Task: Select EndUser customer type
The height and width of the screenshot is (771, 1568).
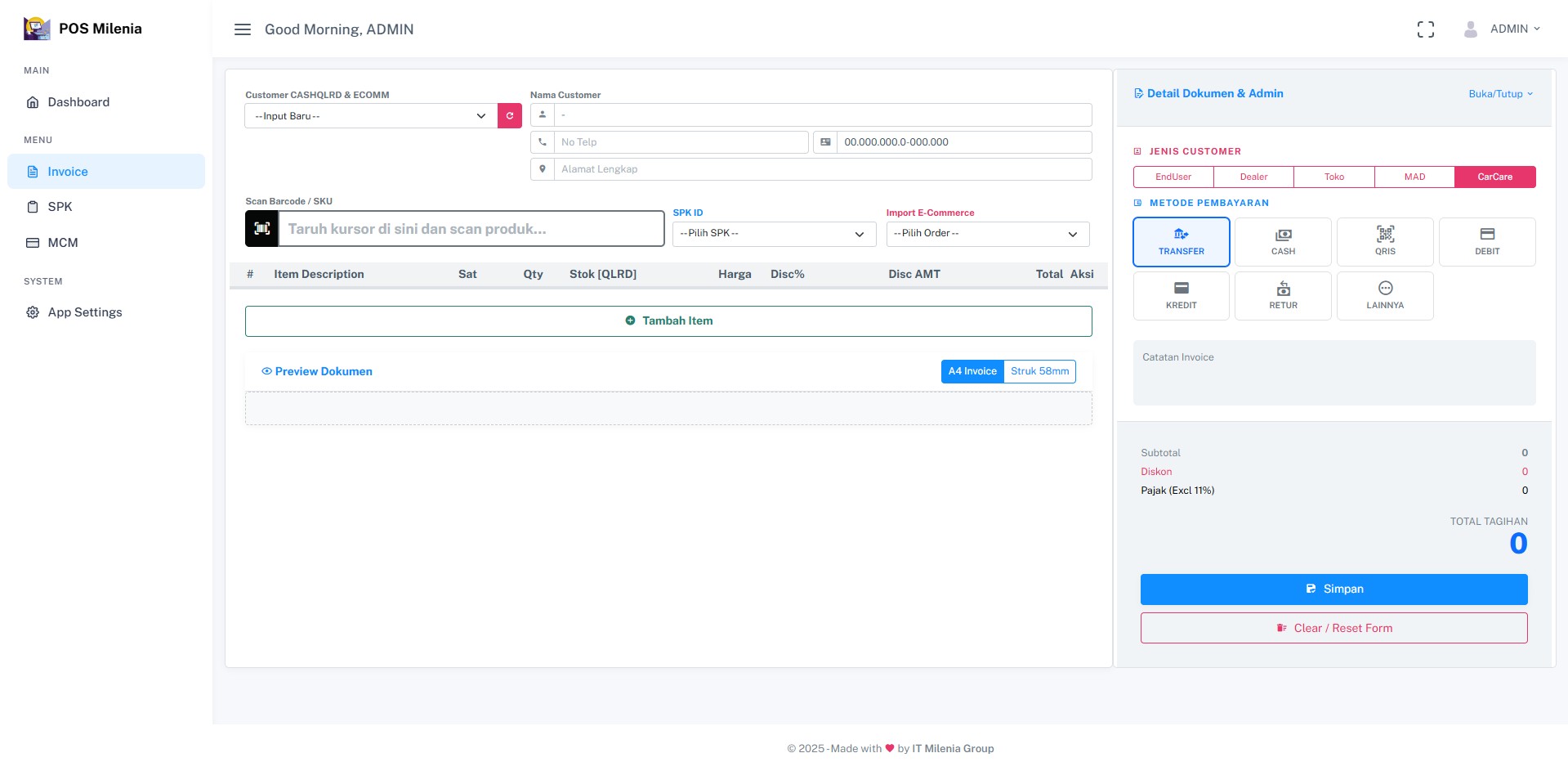Action: pyautogui.click(x=1173, y=177)
